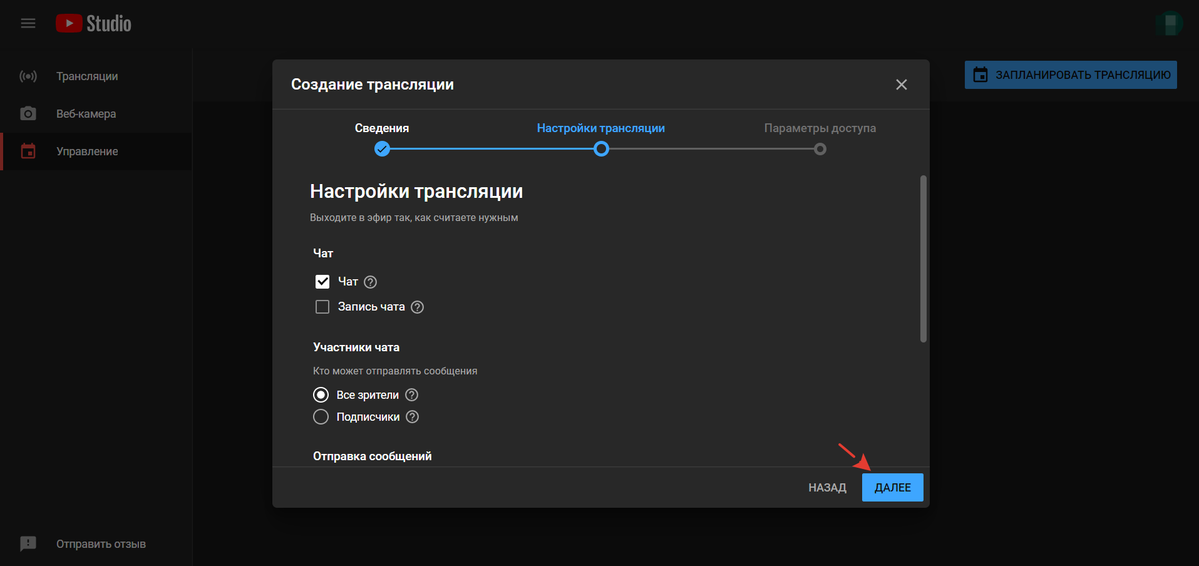Enable the Запись чата checkbox

pyautogui.click(x=322, y=307)
